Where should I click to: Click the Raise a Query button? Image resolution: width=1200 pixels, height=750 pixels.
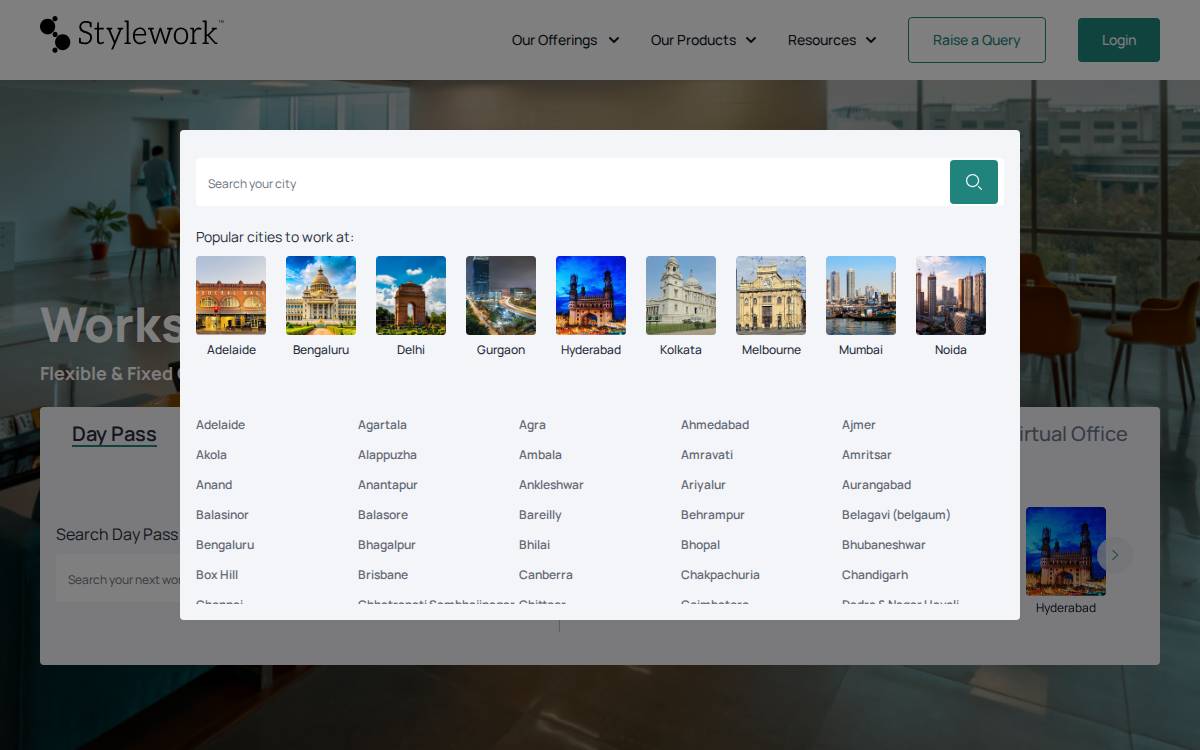tap(977, 40)
